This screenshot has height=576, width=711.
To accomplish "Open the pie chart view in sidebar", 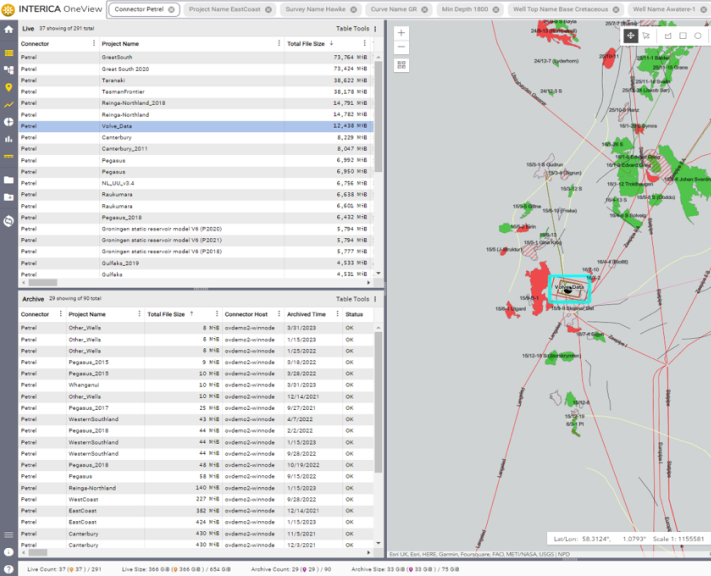I will (x=9, y=121).
